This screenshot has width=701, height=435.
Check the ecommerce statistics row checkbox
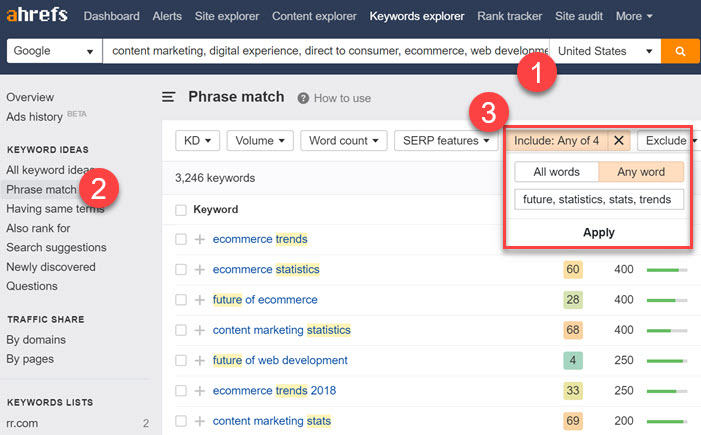(x=181, y=270)
